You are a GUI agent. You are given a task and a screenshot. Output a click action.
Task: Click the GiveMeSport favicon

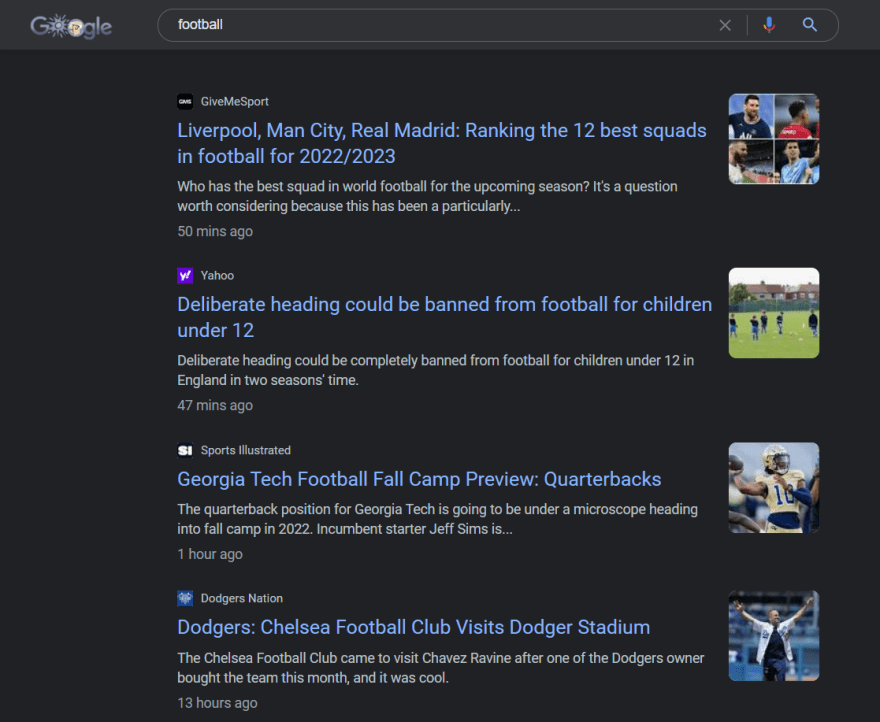coord(185,102)
